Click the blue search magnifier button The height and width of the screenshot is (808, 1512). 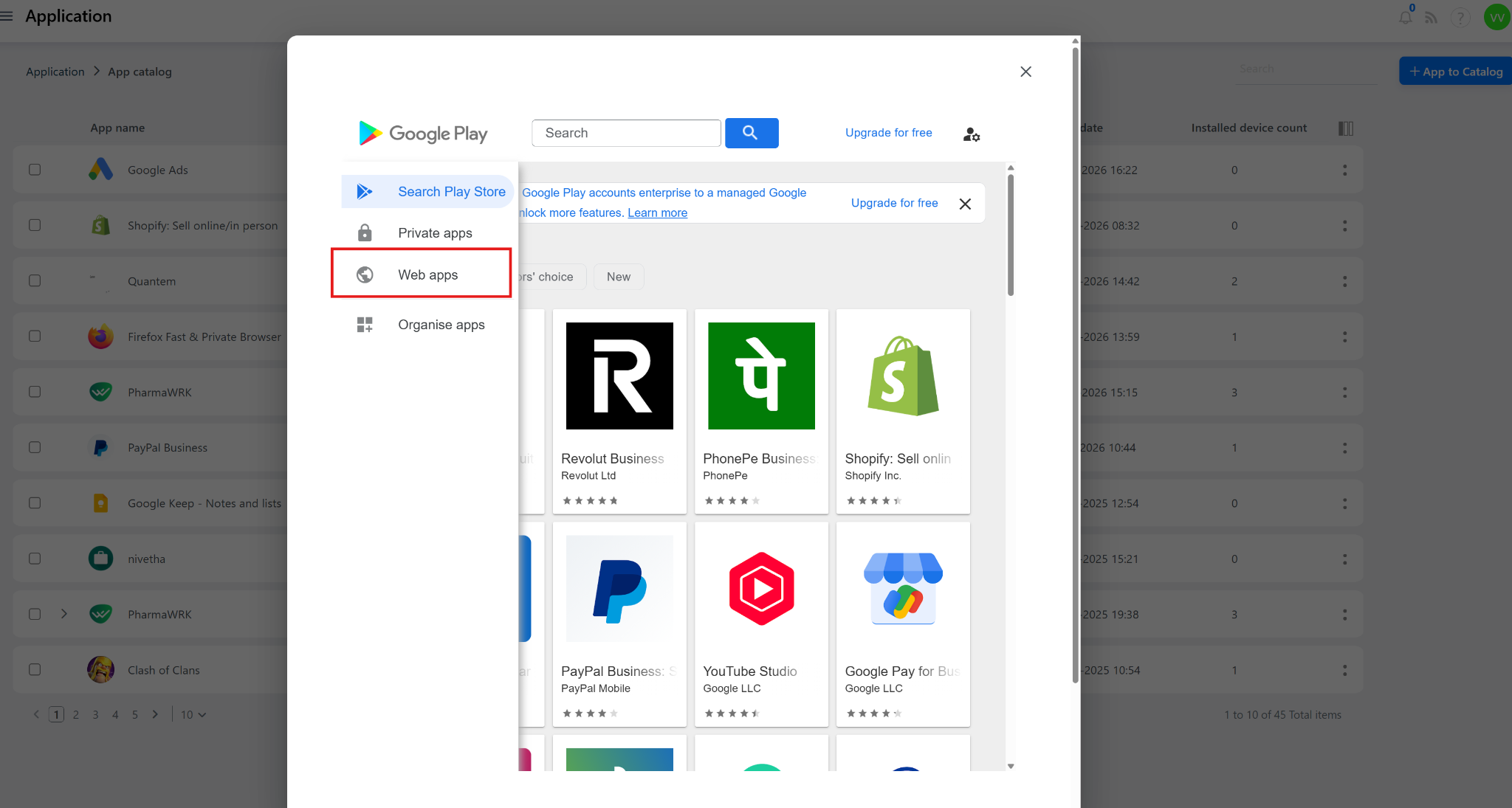coord(751,133)
